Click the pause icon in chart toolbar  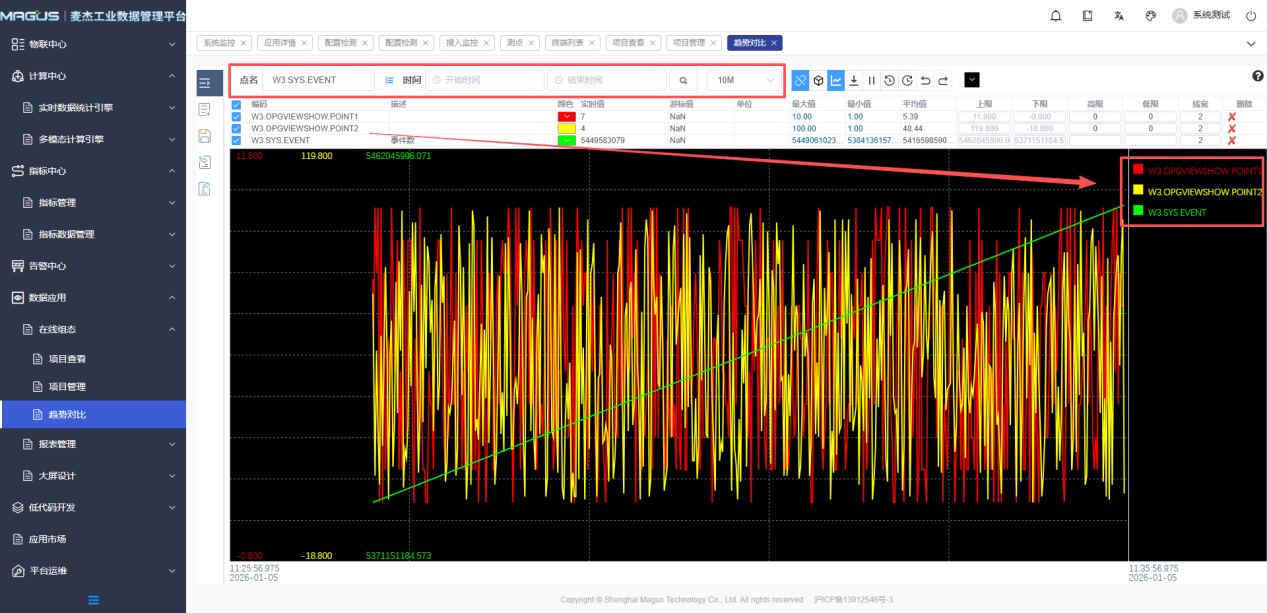(x=872, y=80)
